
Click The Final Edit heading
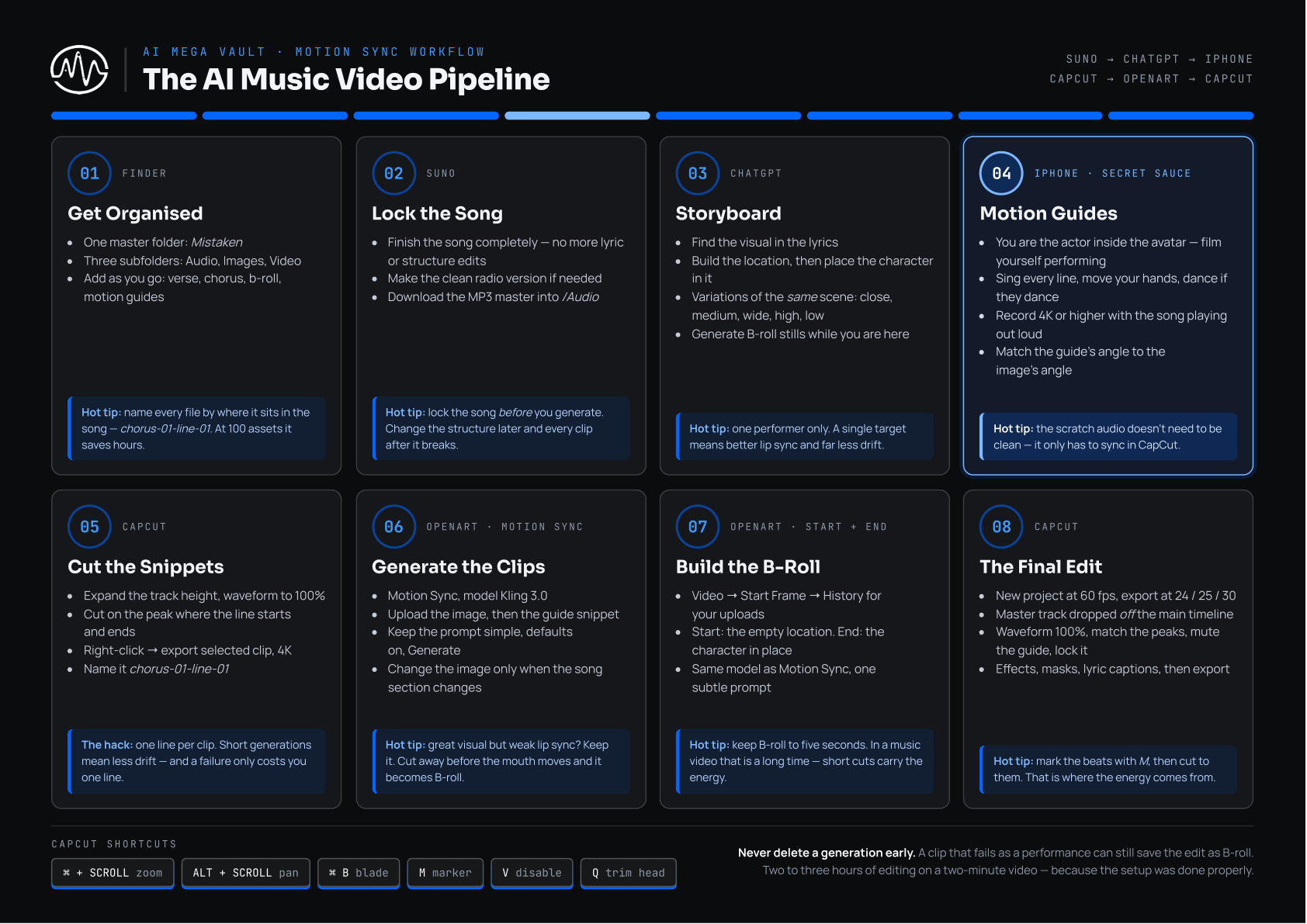(x=1041, y=567)
